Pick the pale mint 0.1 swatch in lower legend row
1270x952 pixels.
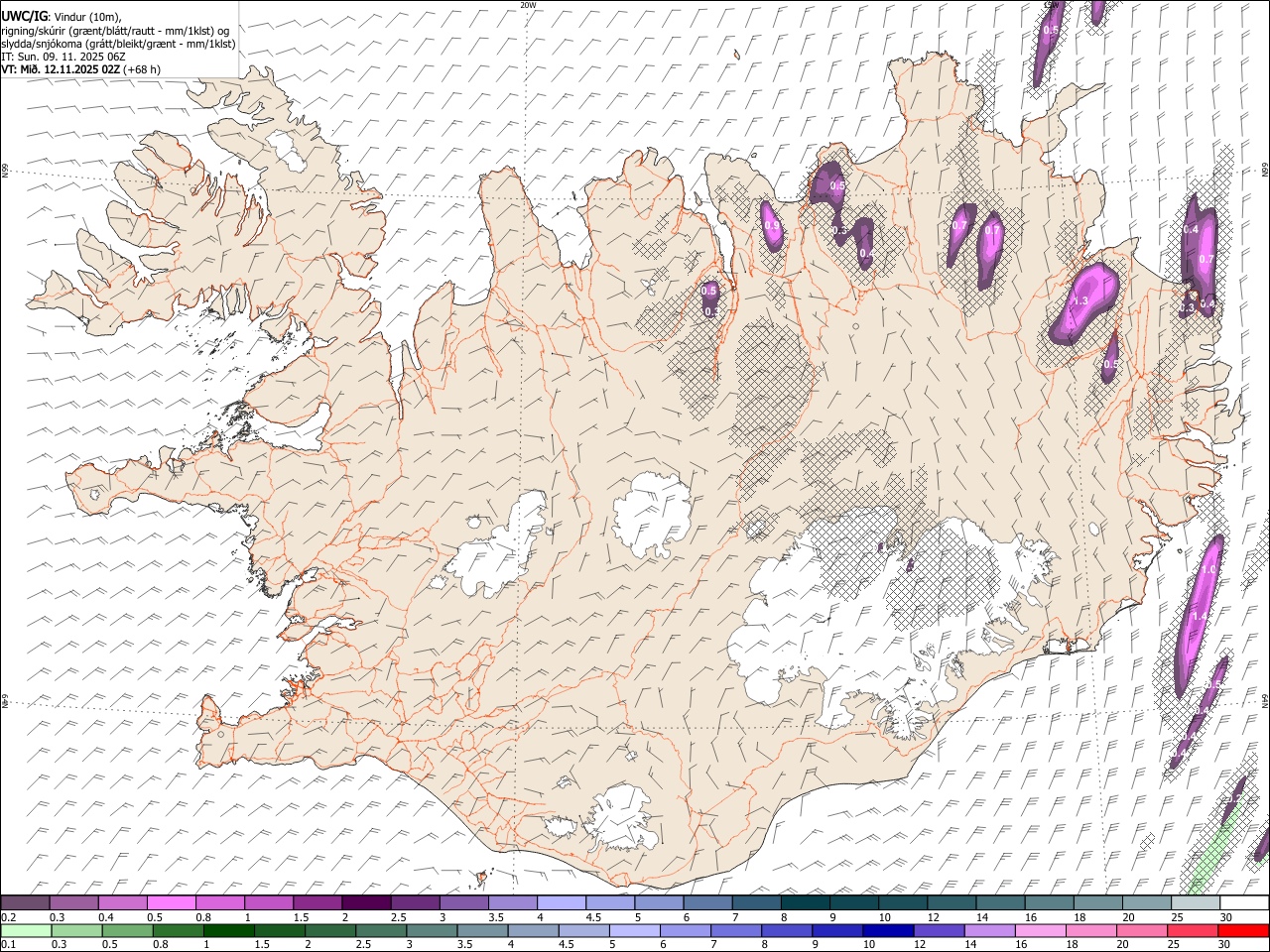[26, 930]
